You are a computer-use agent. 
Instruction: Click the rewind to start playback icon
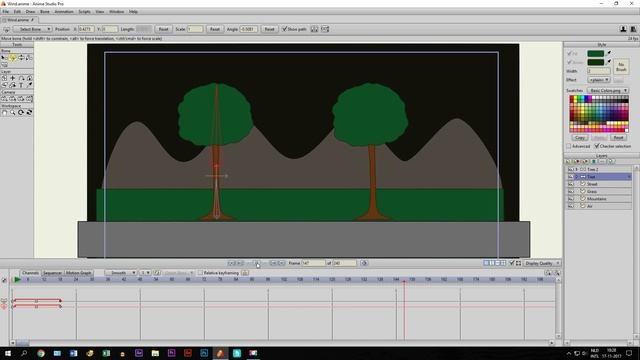pos(231,263)
